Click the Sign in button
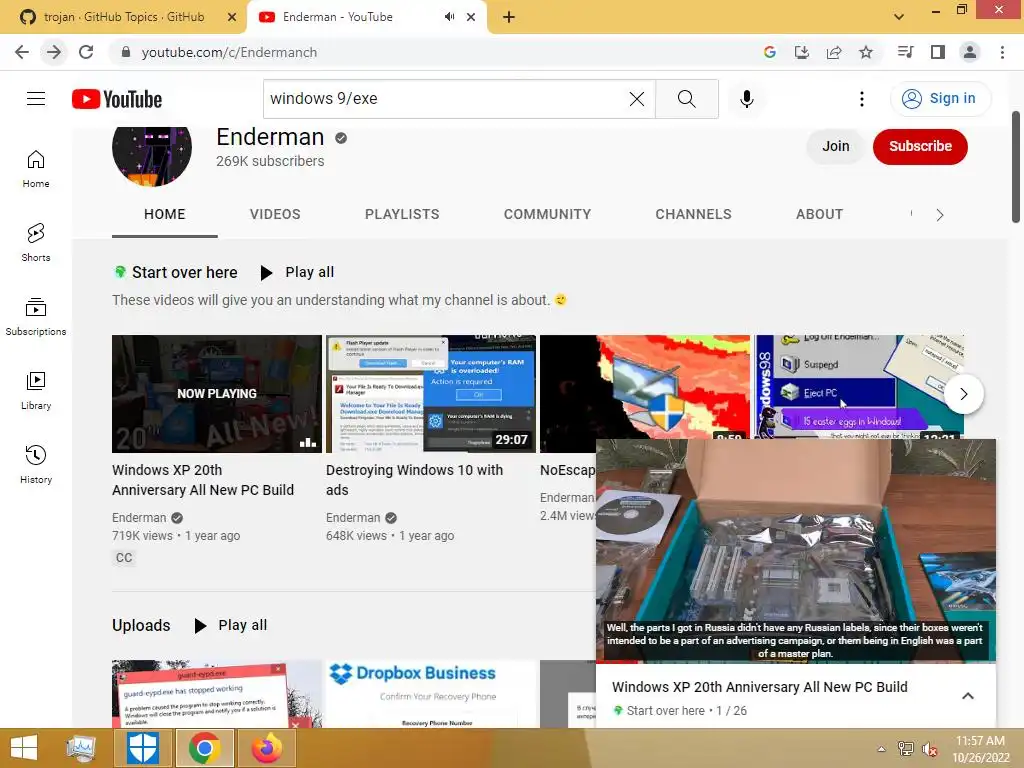 click(940, 99)
